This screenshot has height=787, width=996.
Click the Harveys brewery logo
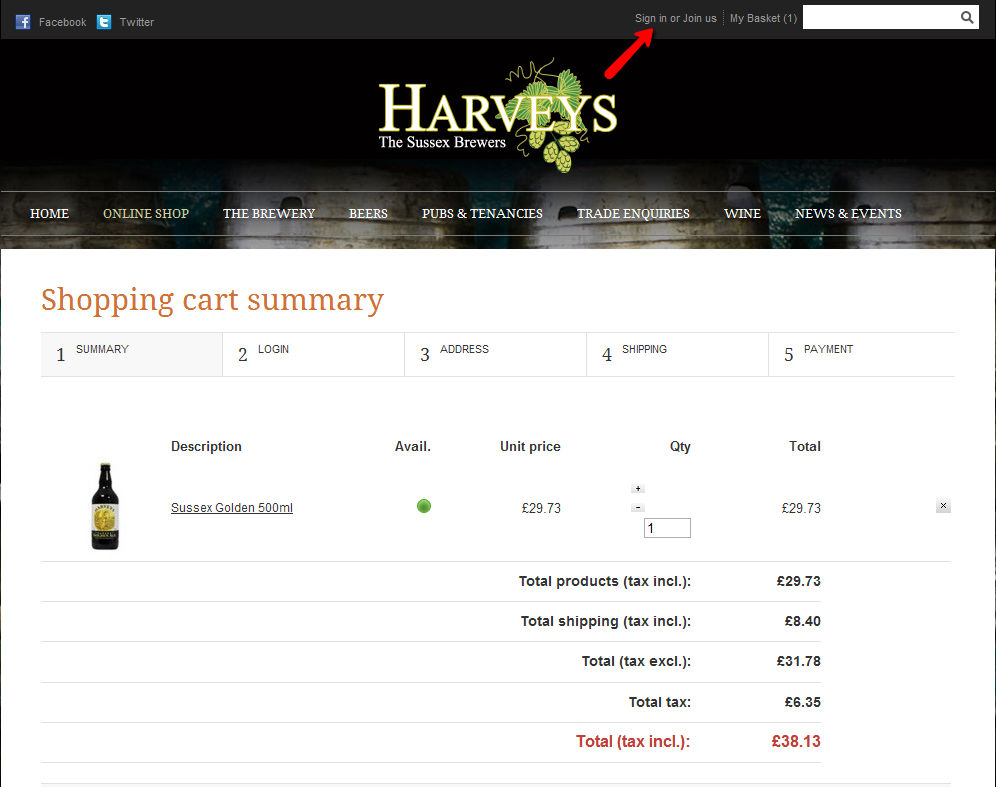[498, 115]
